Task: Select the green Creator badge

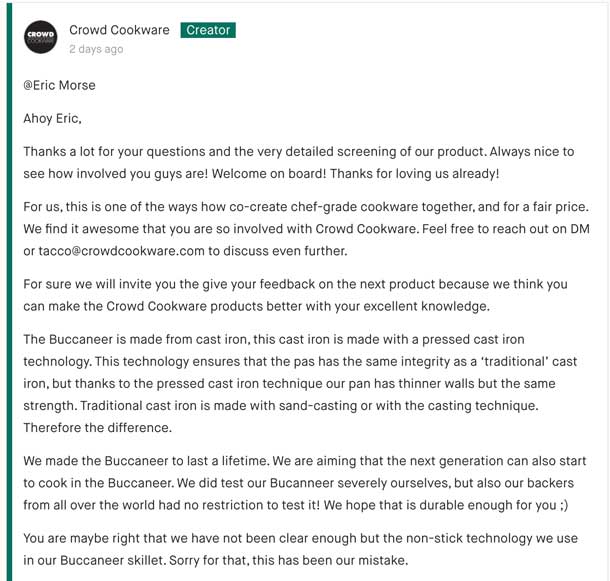Action: point(208,30)
